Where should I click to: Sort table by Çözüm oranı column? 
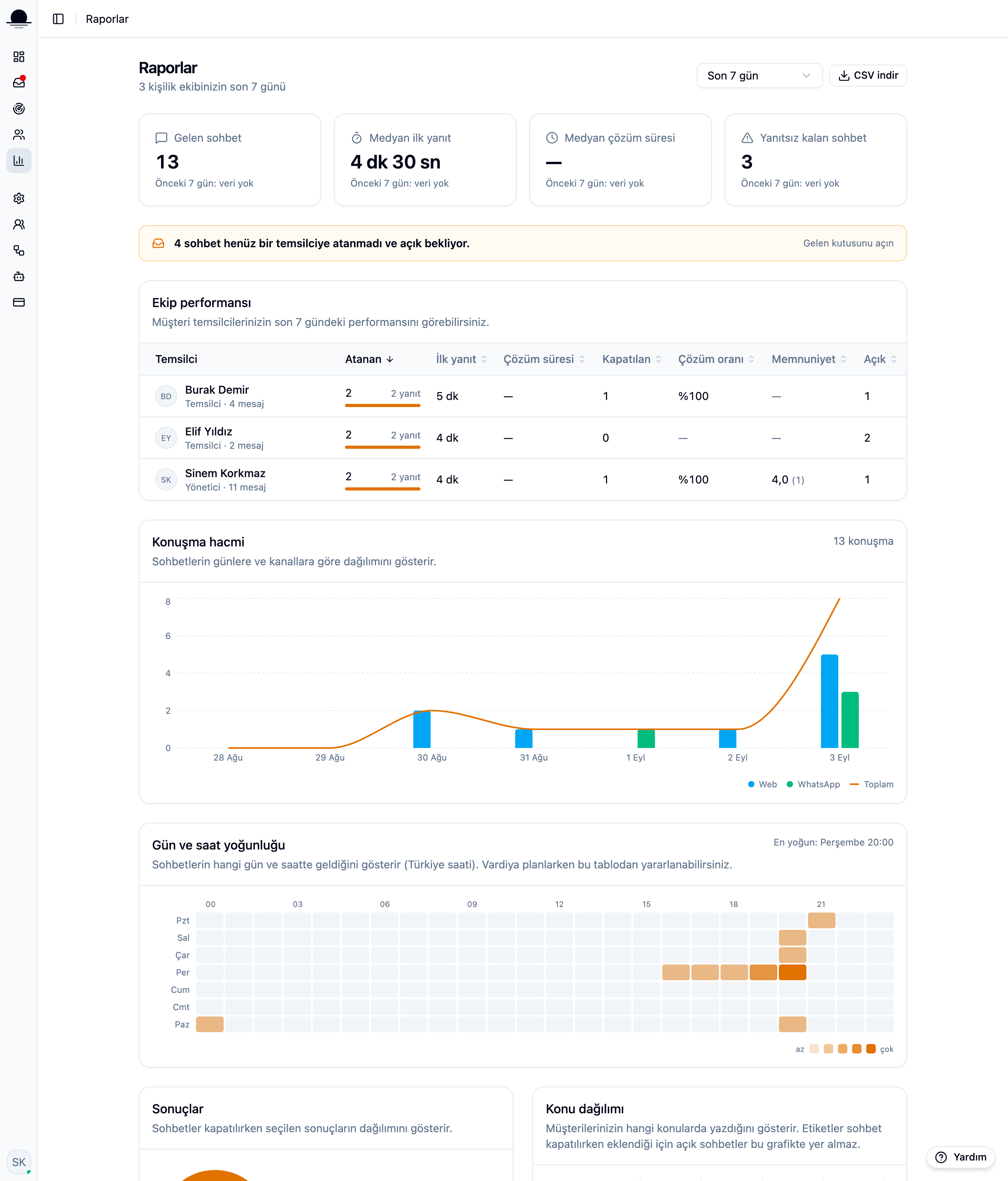click(x=717, y=359)
